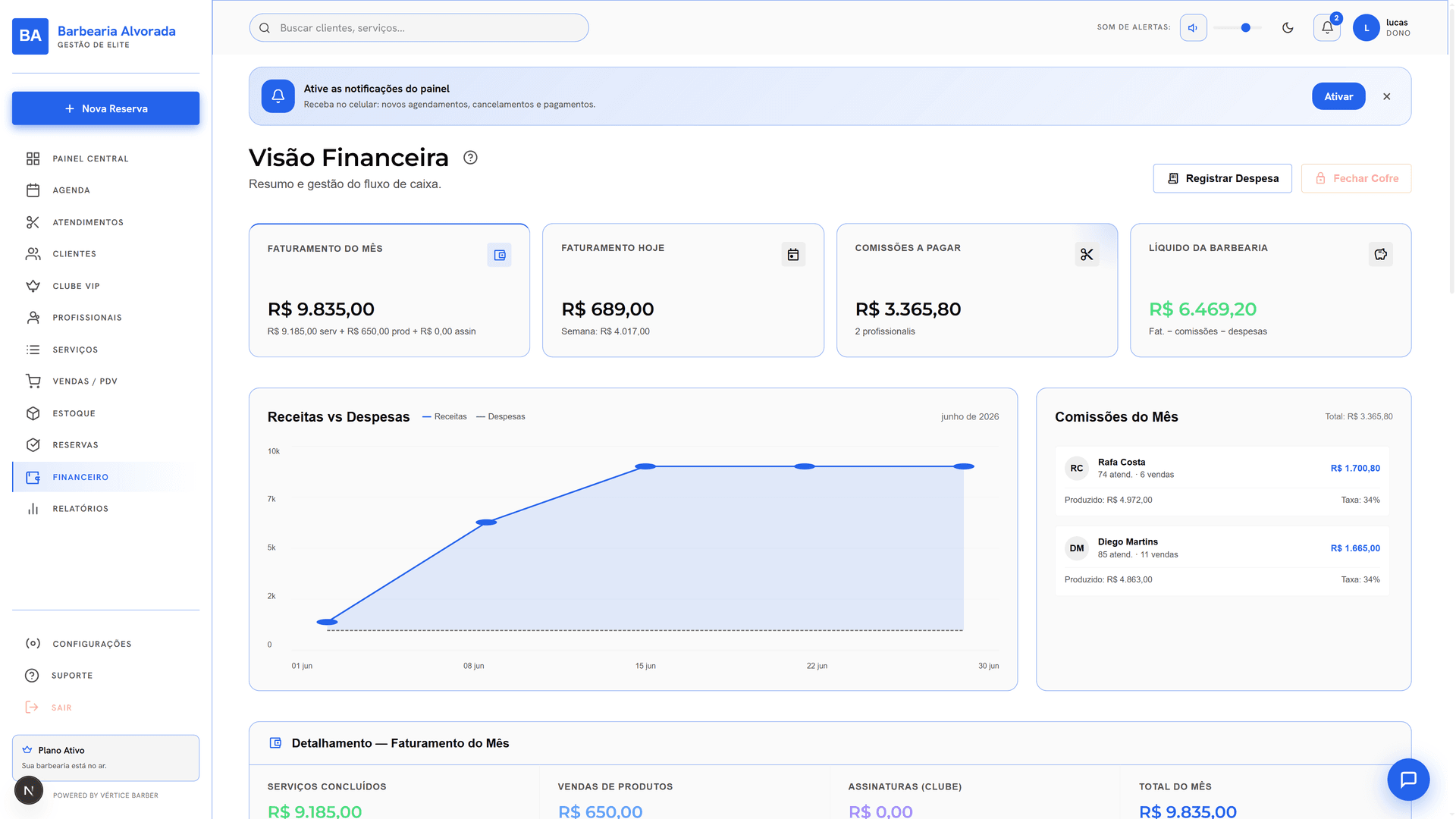Viewport: 1456px width, 819px height.
Task: Open the chat support bubble
Action: [x=1408, y=780]
